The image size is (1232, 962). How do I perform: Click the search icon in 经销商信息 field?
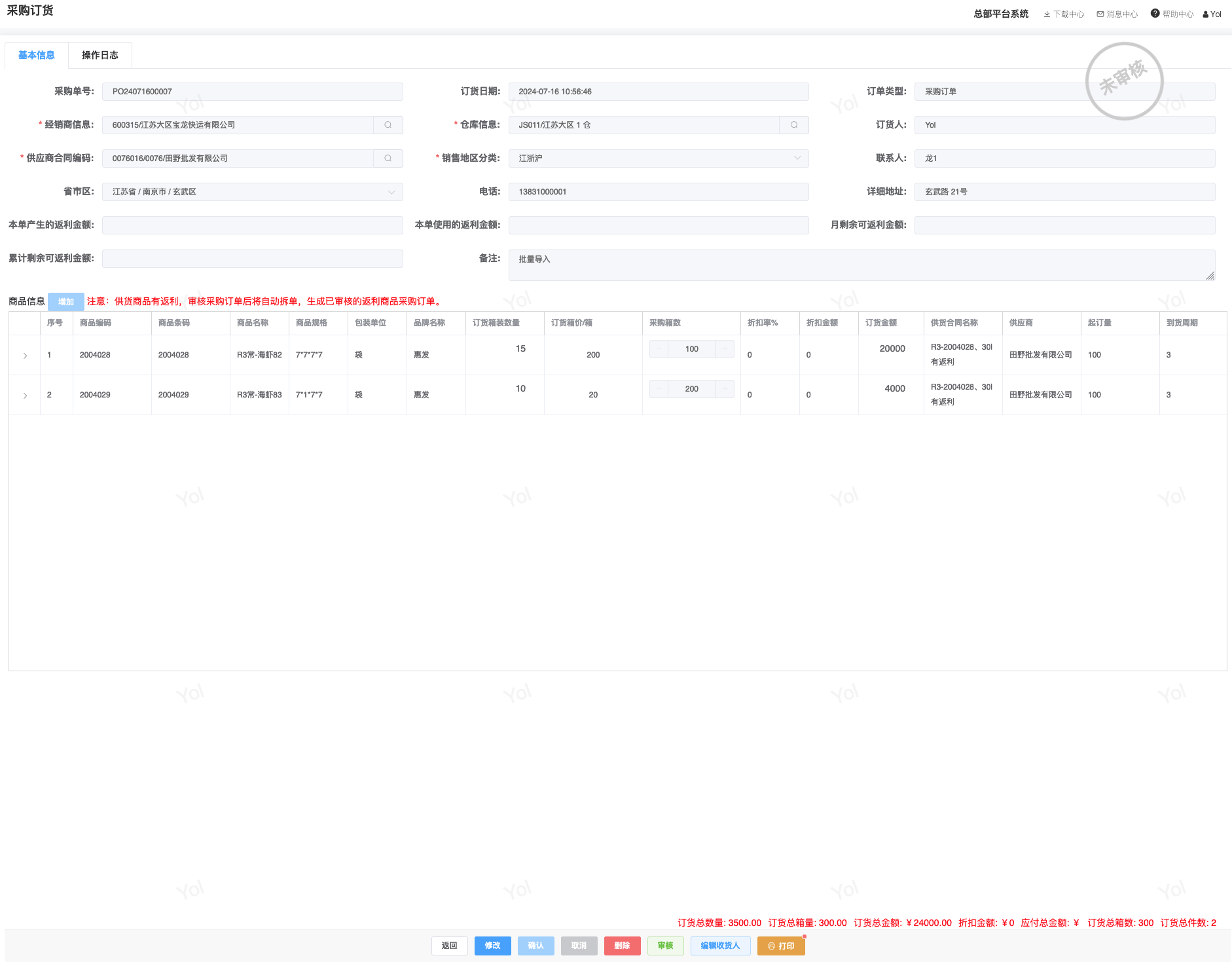tap(388, 125)
